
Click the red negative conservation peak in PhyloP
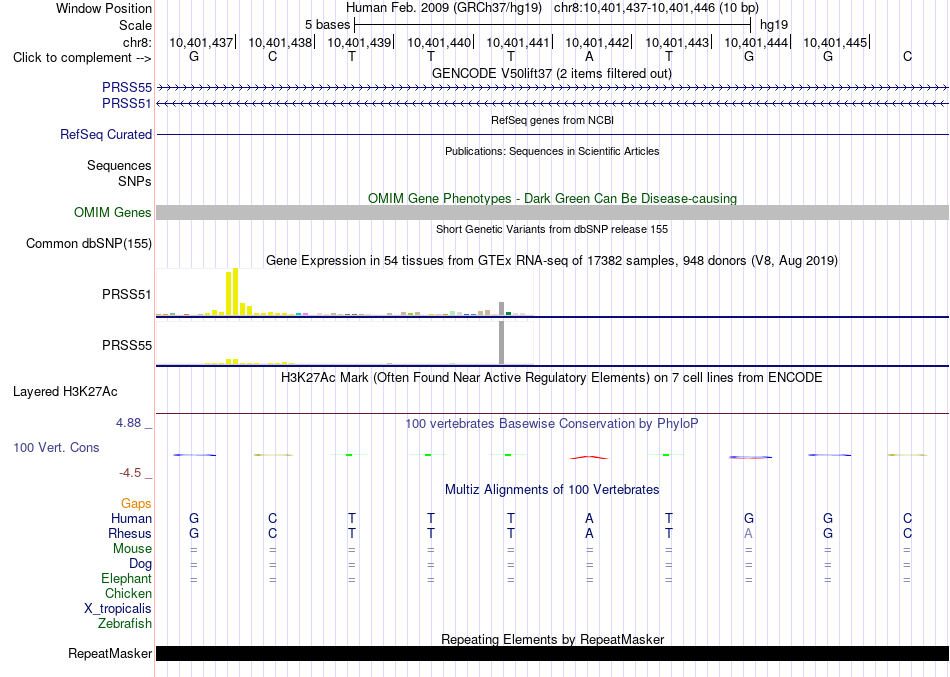coord(589,457)
